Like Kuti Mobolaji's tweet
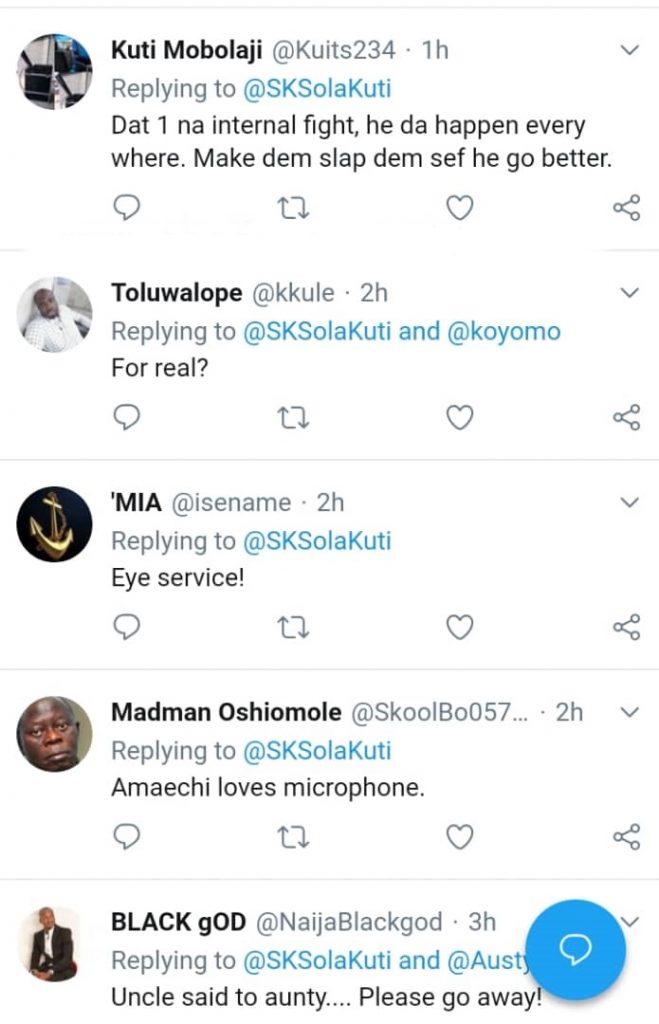 coord(459,208)
